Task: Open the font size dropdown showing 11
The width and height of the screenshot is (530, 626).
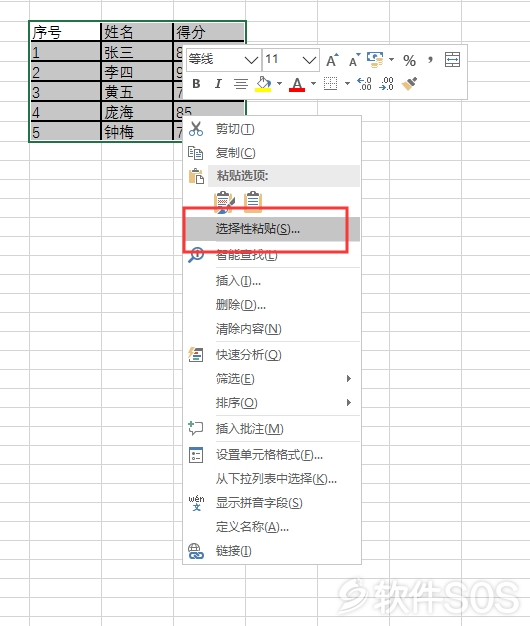Action: click(x=291, y=60)
